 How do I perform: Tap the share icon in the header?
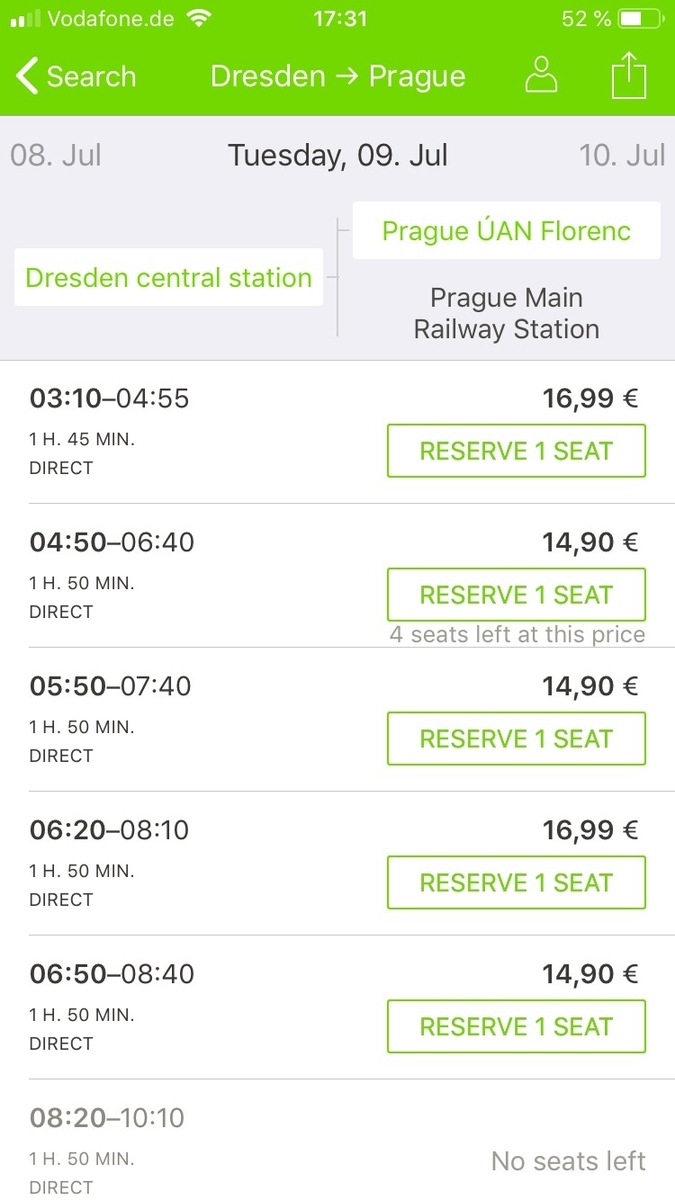point(629,75)
